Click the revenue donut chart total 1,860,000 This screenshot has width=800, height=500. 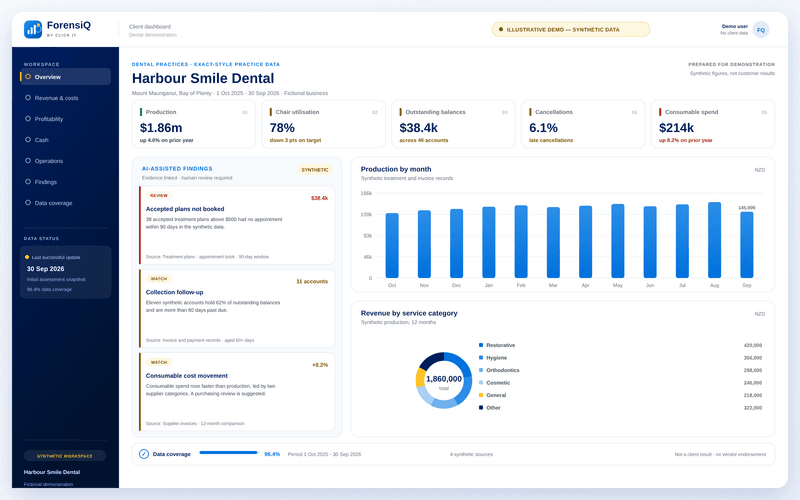[x=444, y=380]
